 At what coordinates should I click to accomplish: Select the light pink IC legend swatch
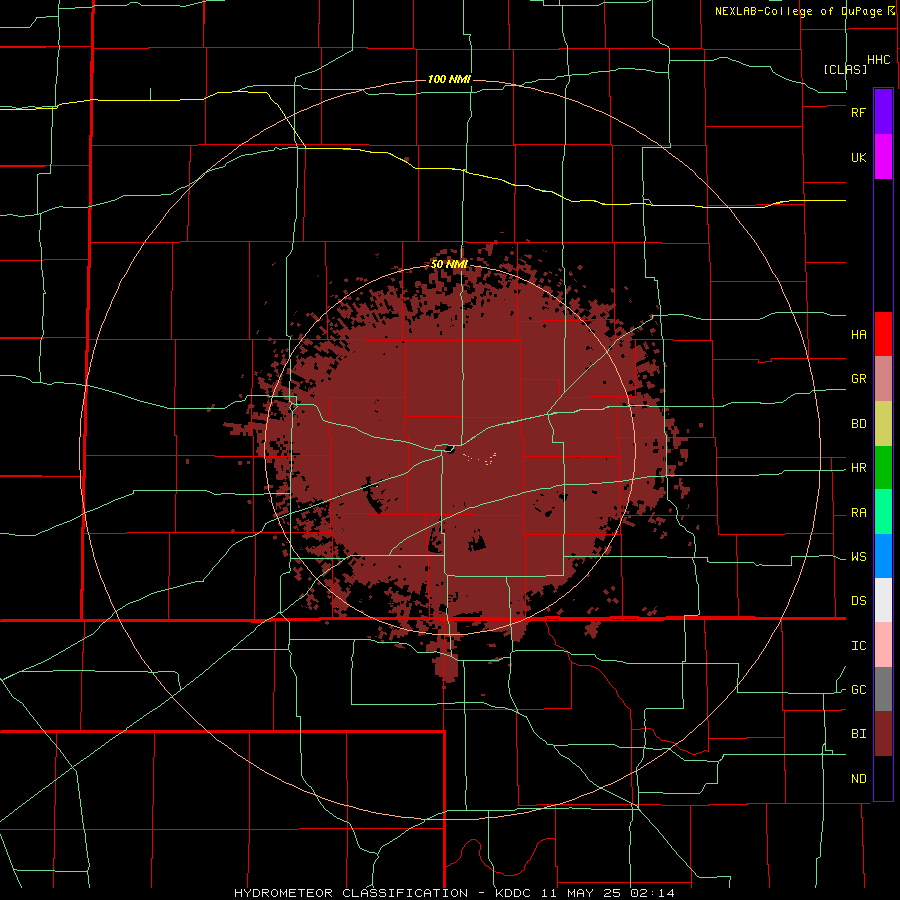click(x=883, y=645)
